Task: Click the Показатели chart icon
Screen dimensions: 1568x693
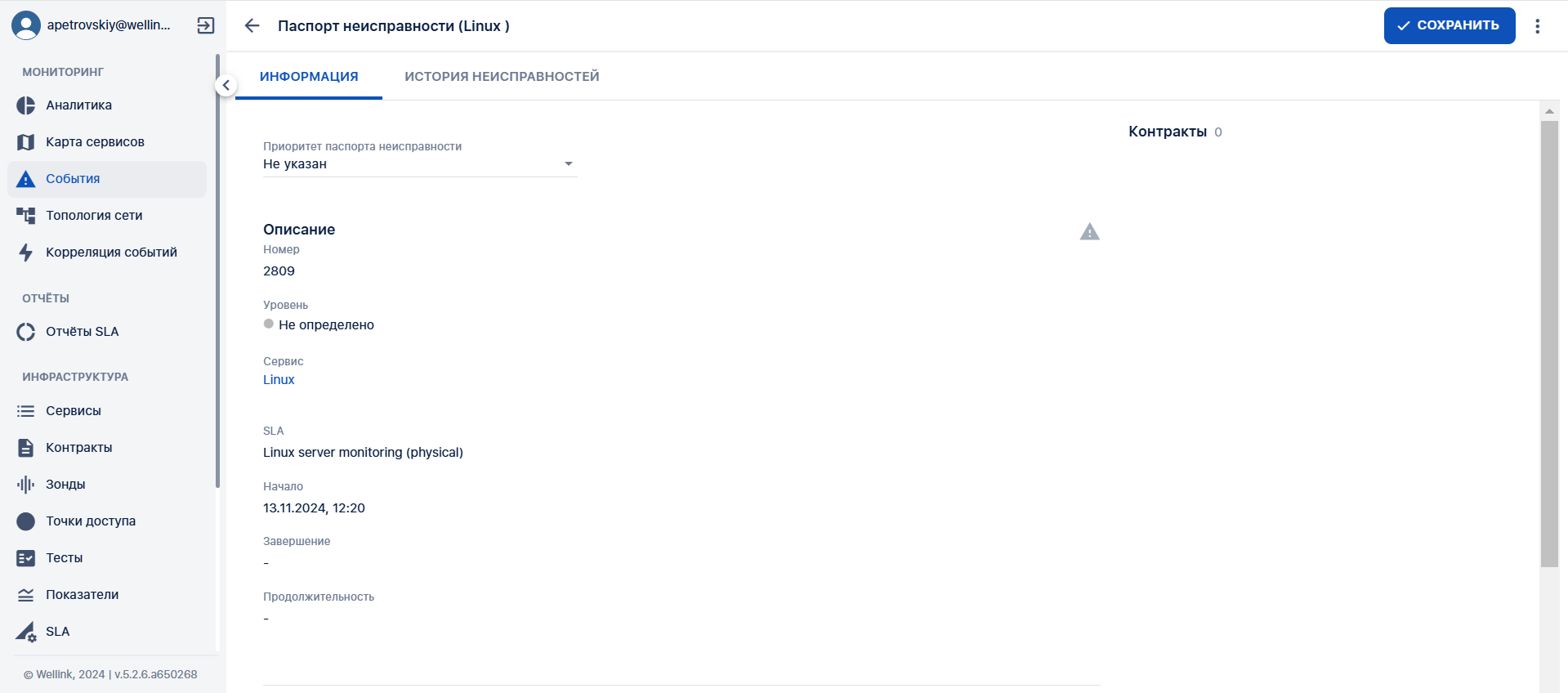Action: point(26,595)
